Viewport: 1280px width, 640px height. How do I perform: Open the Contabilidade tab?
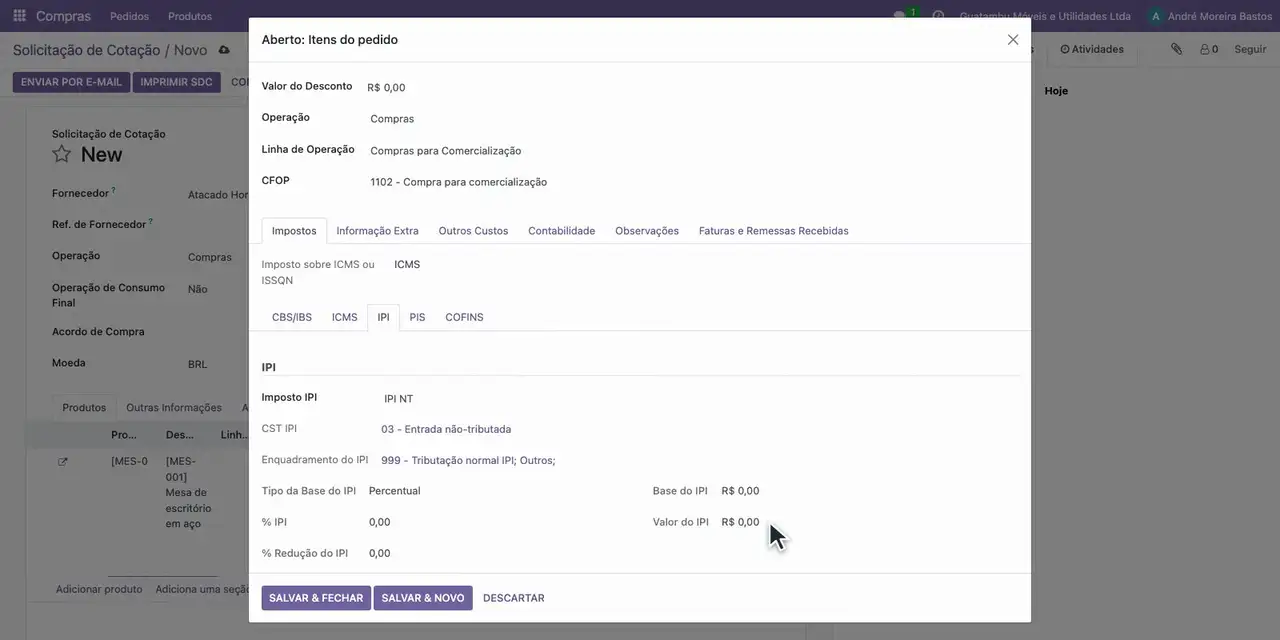[561, 231]
